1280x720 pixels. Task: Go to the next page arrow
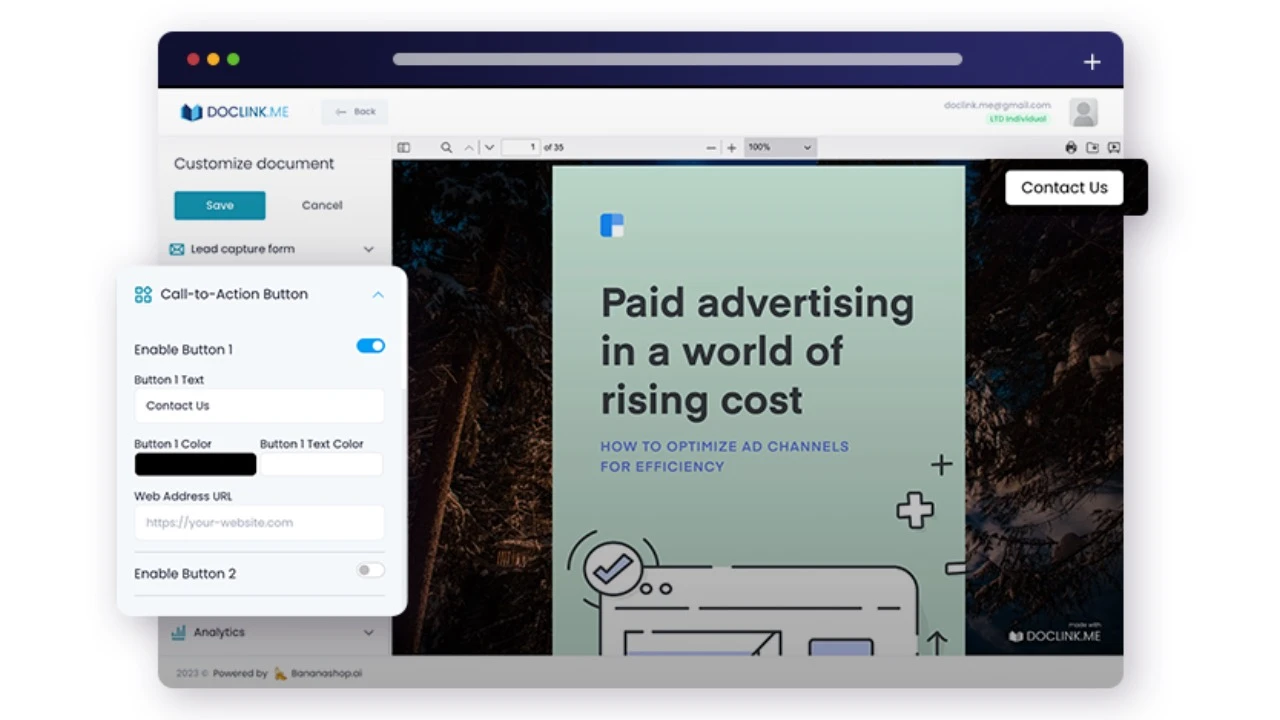pyautogui.click(x=489, y=148)
